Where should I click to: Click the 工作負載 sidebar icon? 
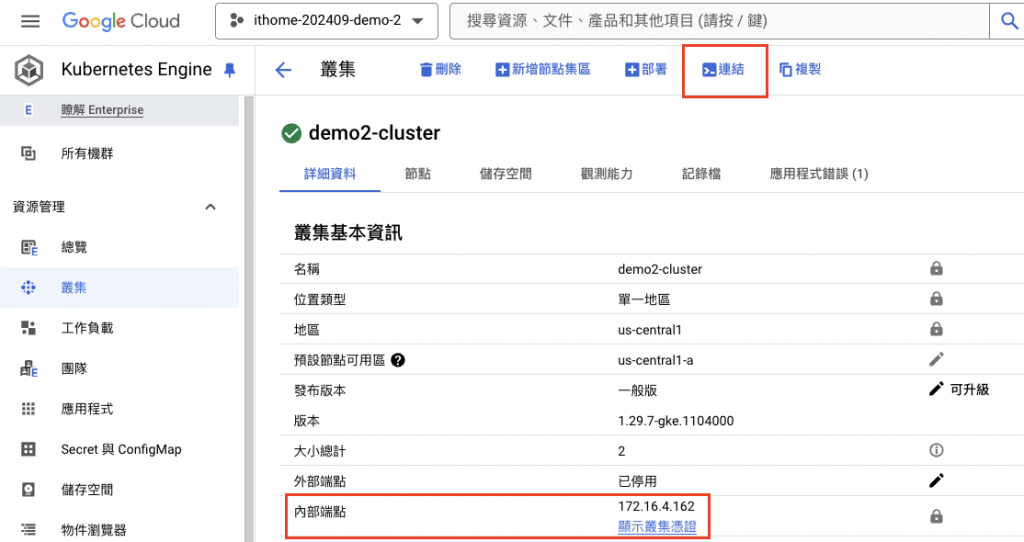[28, 328]
